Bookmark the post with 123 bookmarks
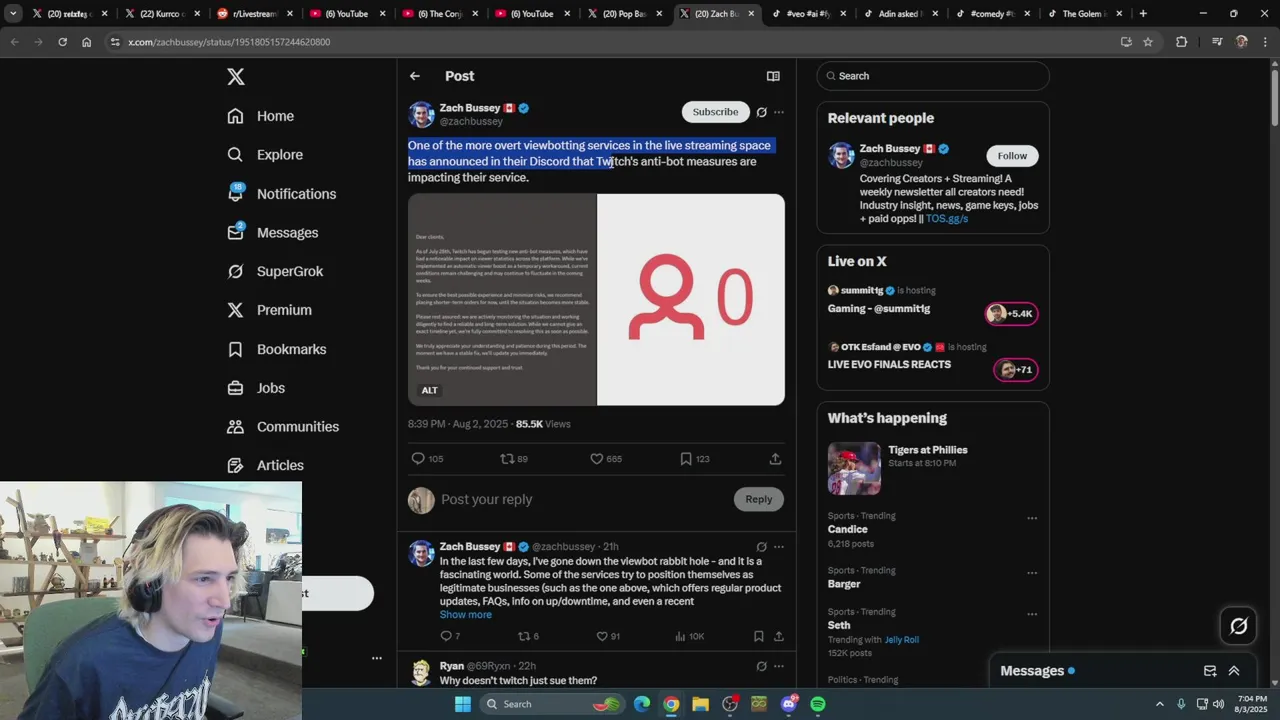 (694, 459)
